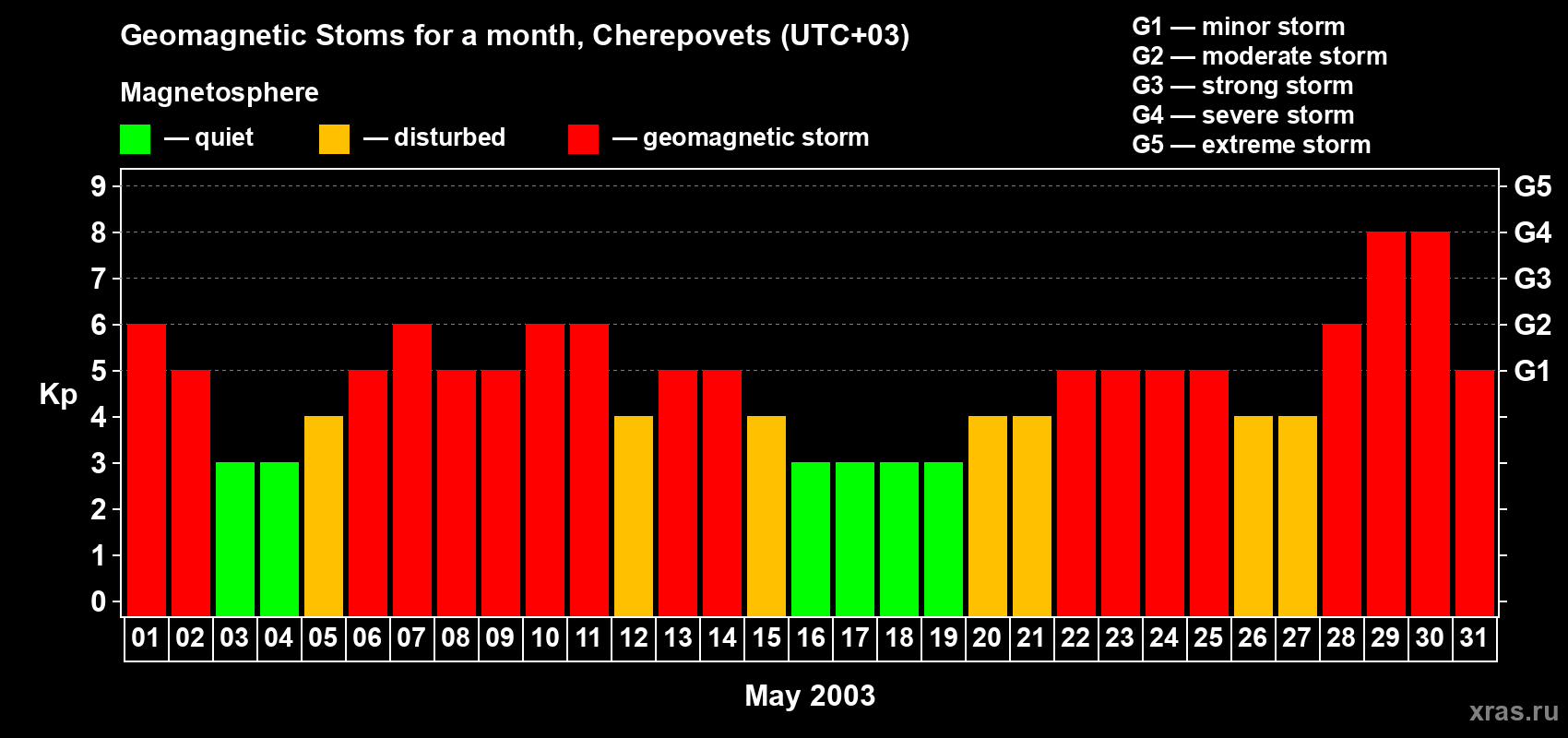
Task: Click the green bar for day 03
Action: [235, 539]
